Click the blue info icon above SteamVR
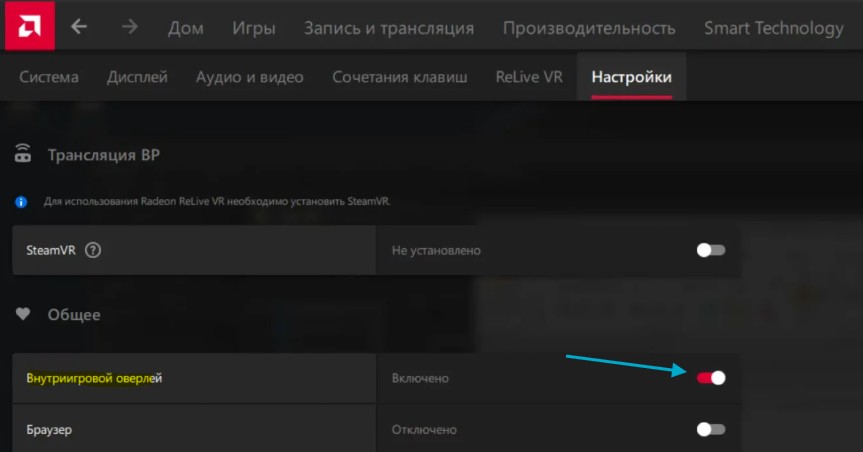This screenshot has width=863, height=452. [x=21, y=201]
